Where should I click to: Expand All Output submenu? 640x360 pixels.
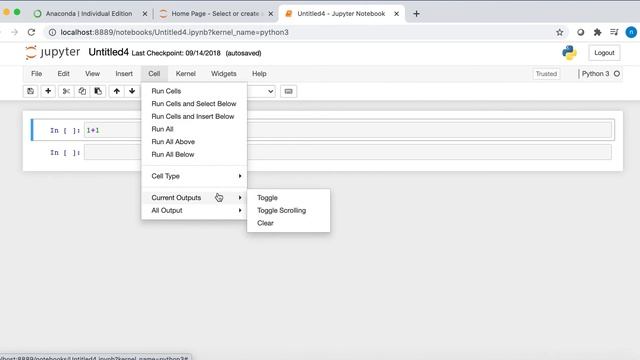194,211
